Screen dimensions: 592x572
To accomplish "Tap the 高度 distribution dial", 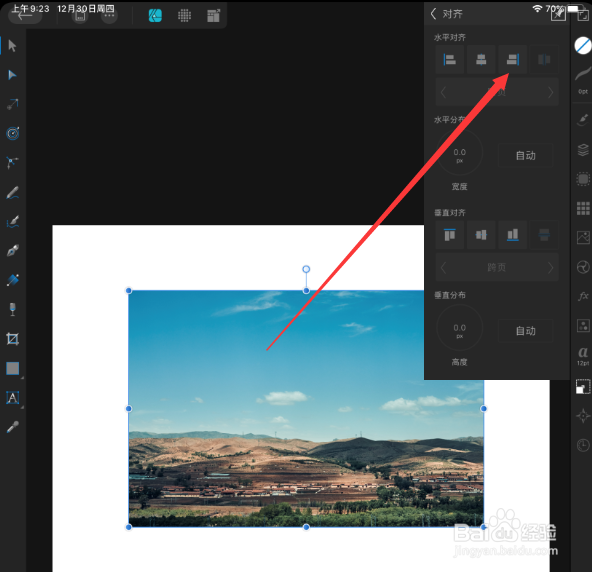I will pyautogui.click(x=459, y=328).
